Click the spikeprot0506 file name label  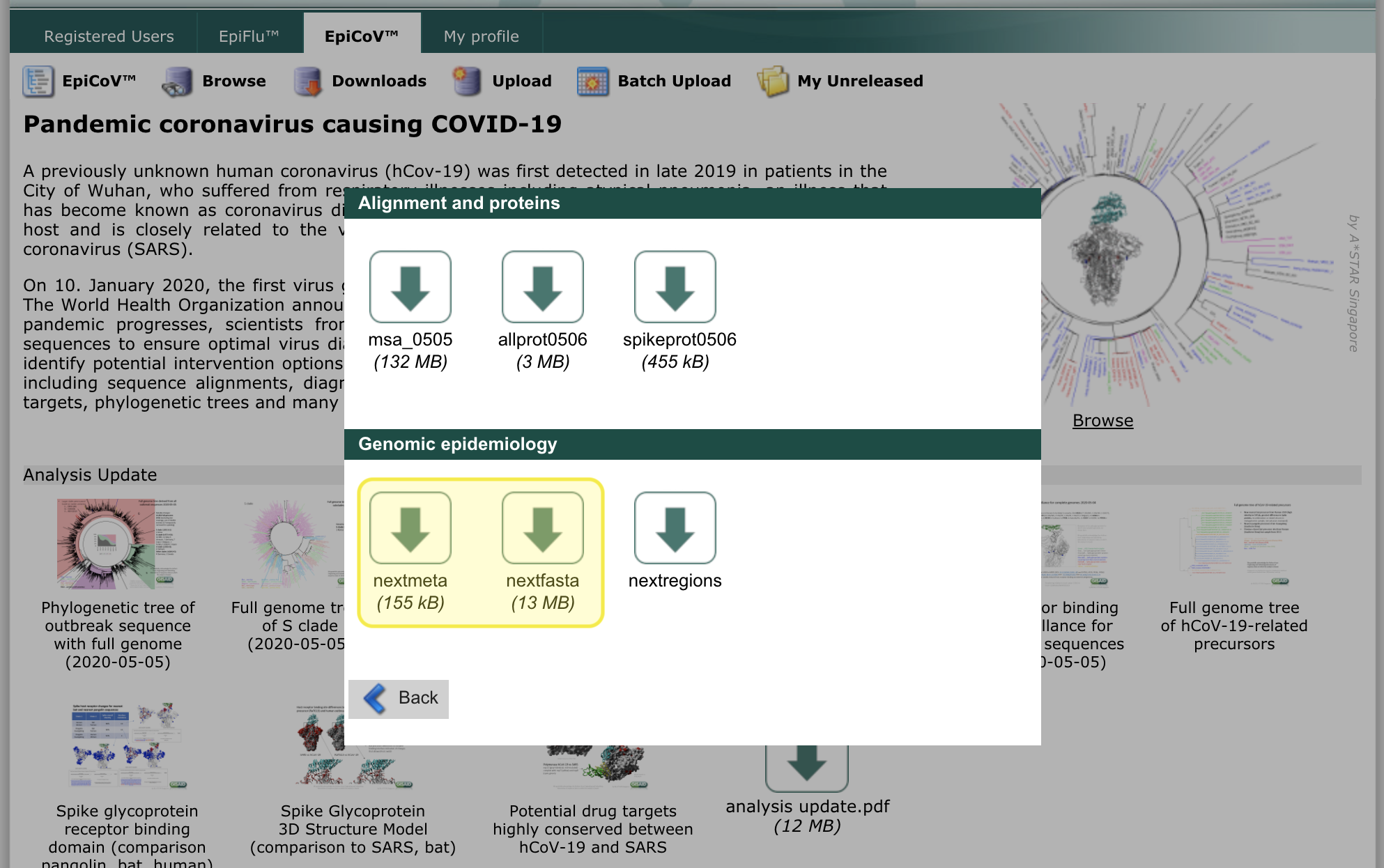pyautogui.click(x=679, y=339)
